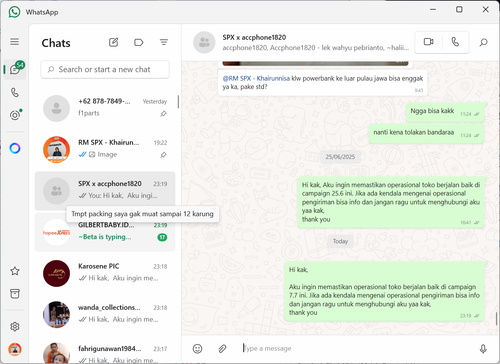Maximize the WhatsApp window

click(x=459, y=9)
